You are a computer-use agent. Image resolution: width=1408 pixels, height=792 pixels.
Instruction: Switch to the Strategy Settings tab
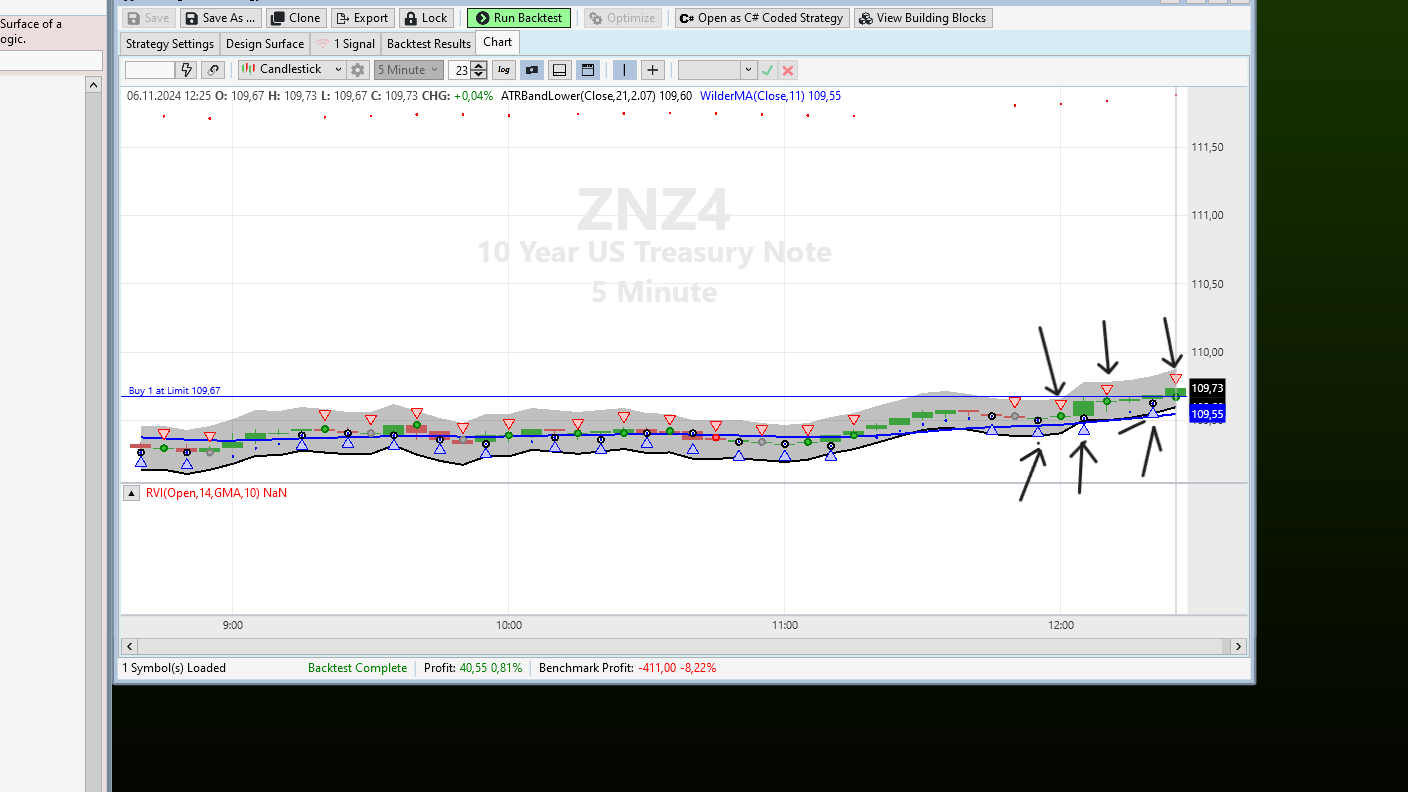click(x=170, y=44)
